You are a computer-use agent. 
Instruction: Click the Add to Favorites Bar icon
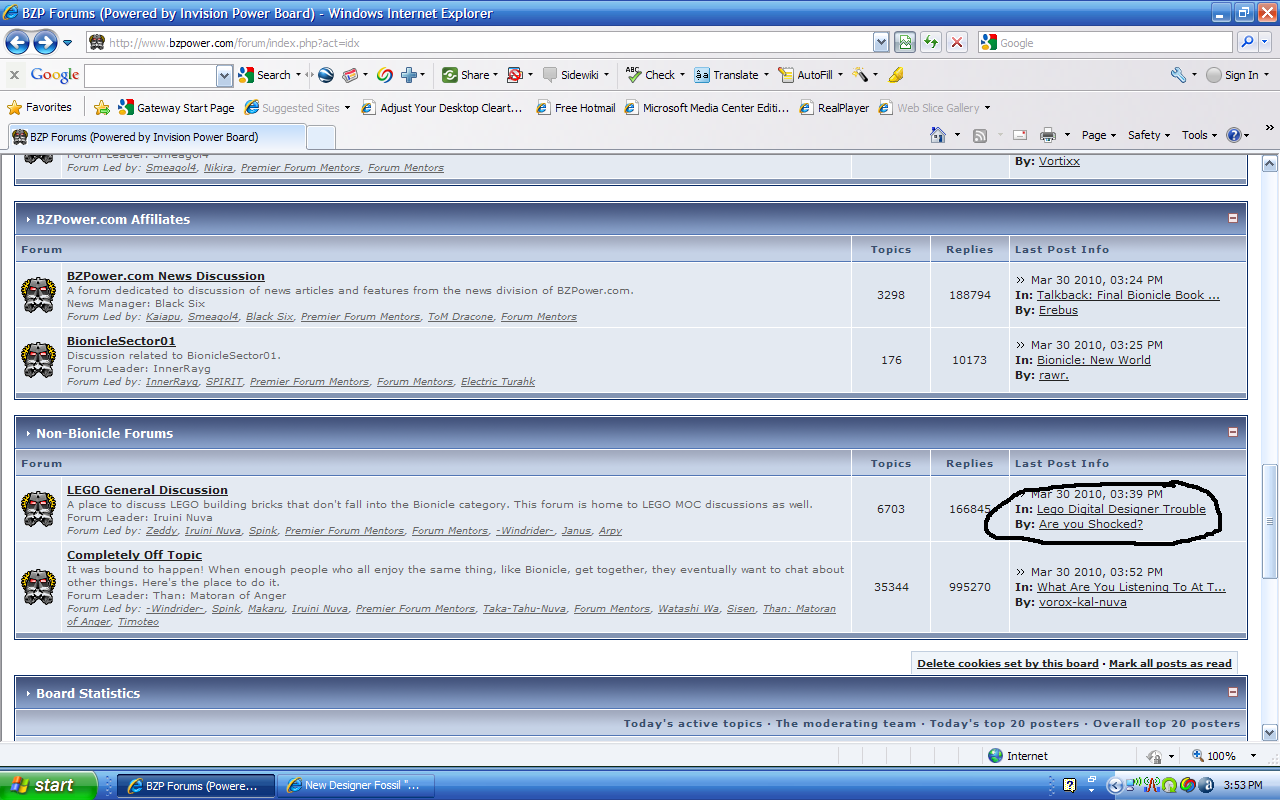pos(101,108)
